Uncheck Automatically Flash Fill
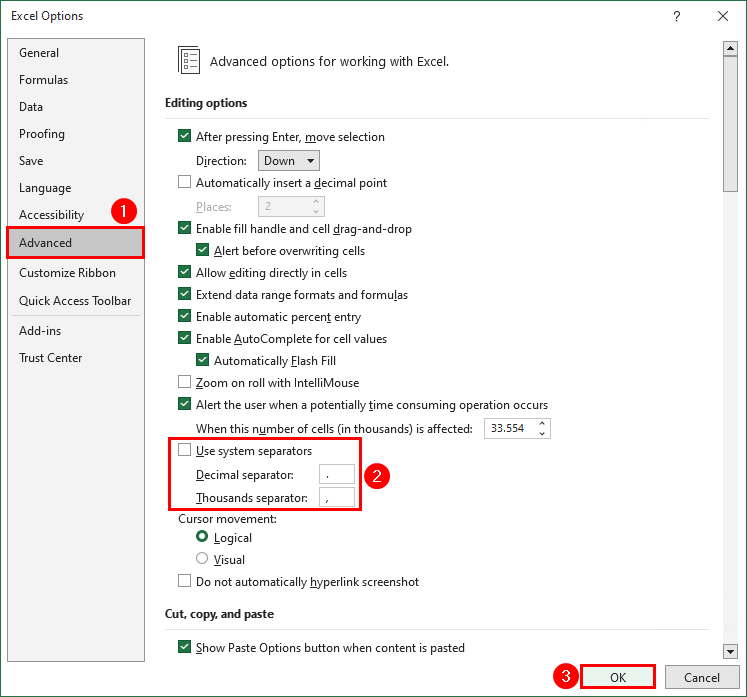 coord(202,360)
